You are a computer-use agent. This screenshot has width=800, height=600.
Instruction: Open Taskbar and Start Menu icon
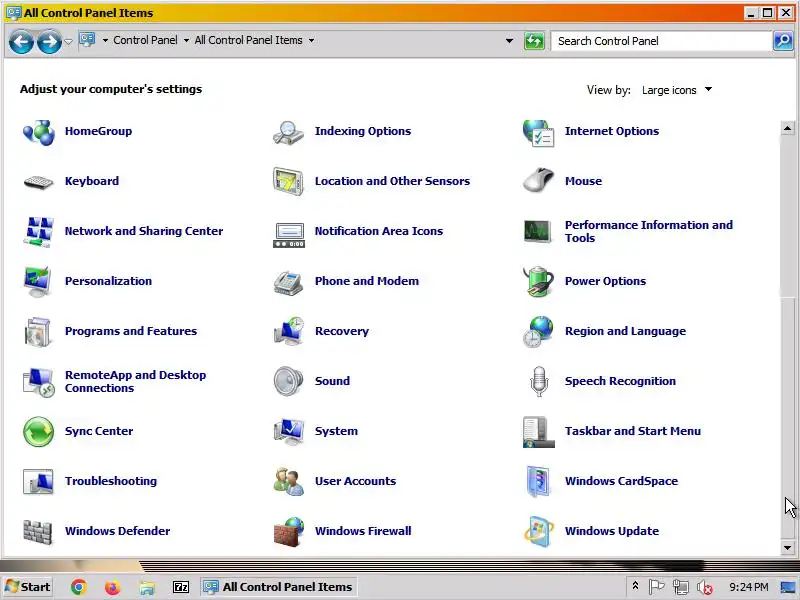(x=538, y=432)
